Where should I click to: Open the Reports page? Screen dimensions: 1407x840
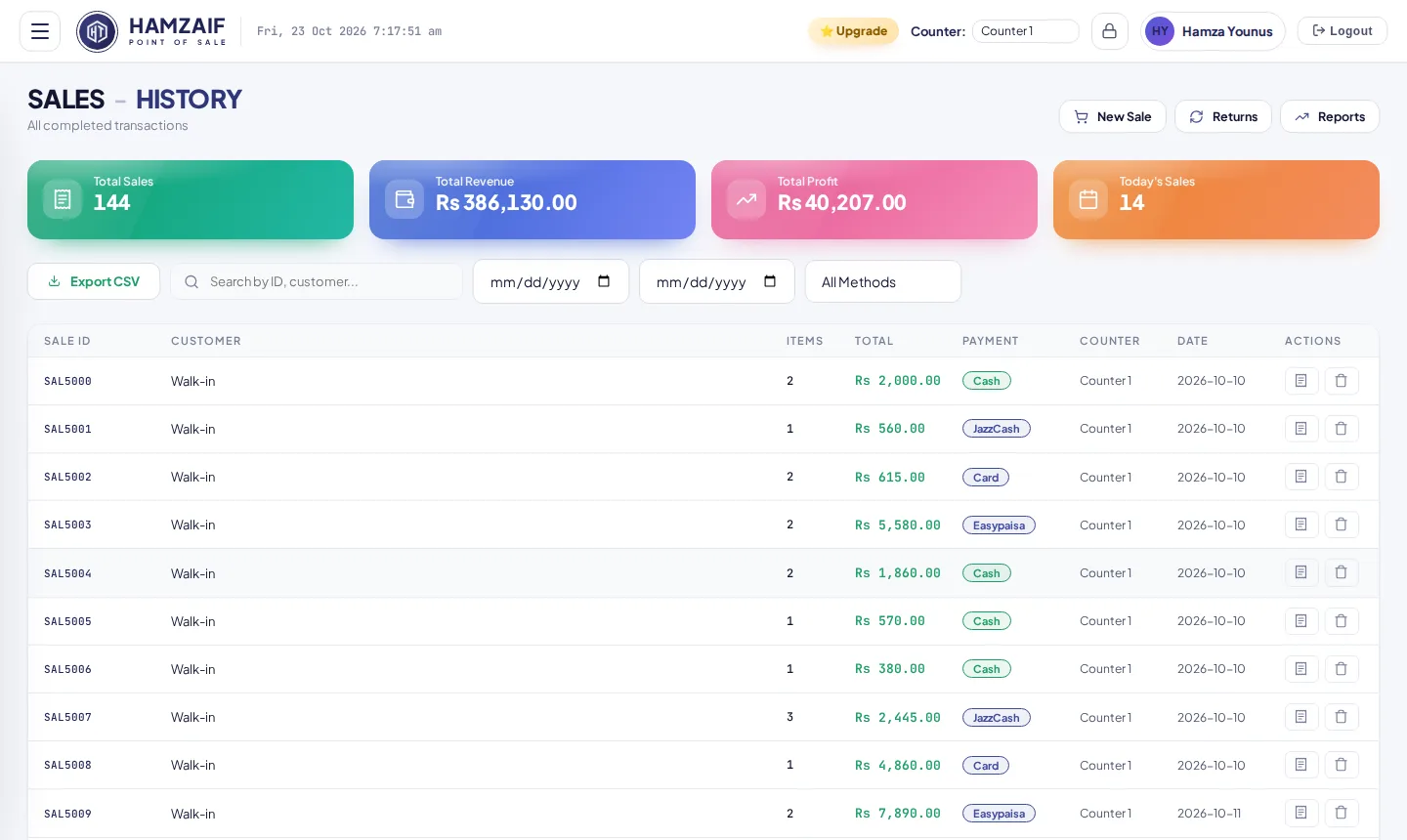1330,116
